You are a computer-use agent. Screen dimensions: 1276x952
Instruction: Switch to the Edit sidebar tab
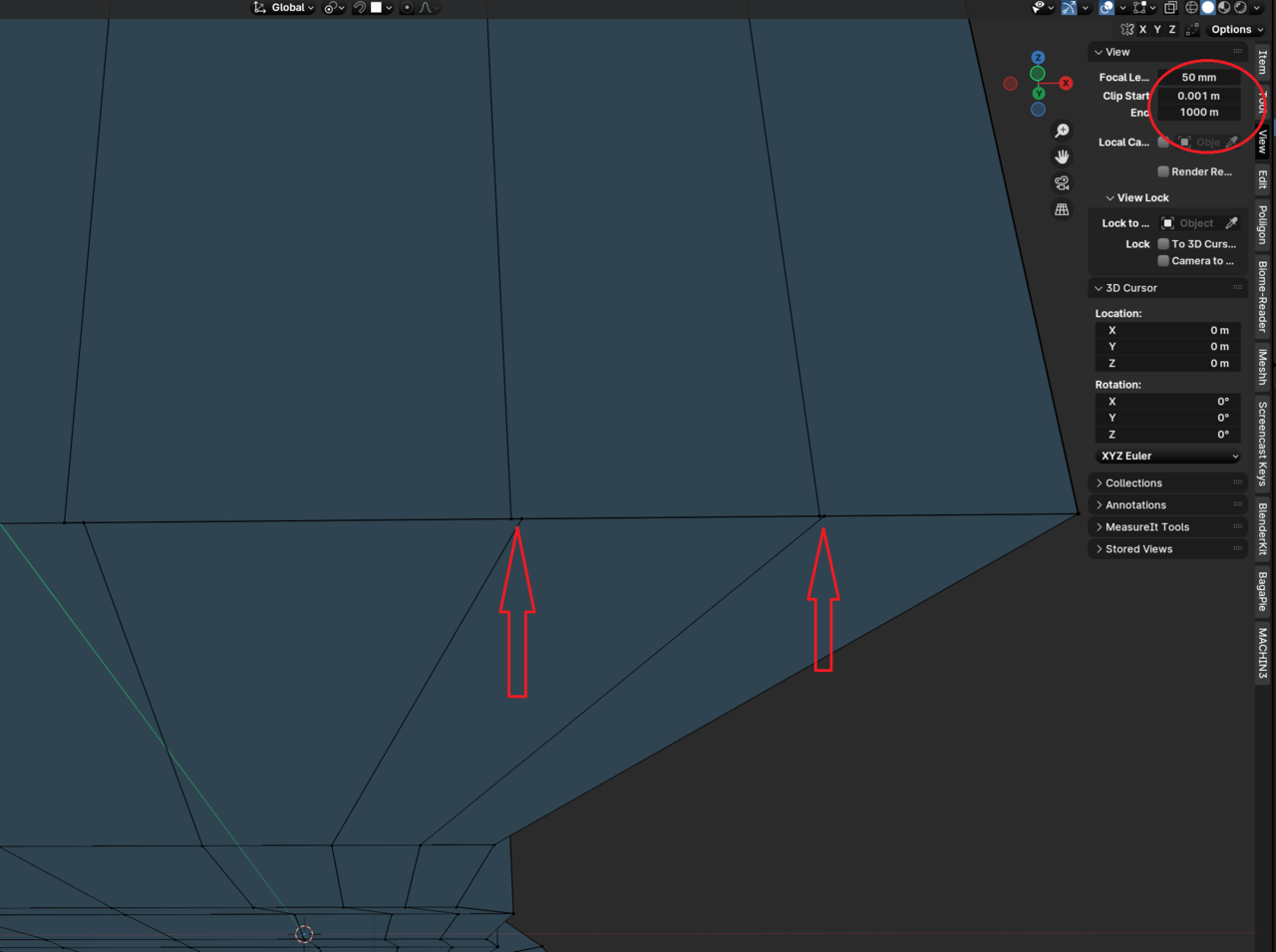tap(1263, 179)
